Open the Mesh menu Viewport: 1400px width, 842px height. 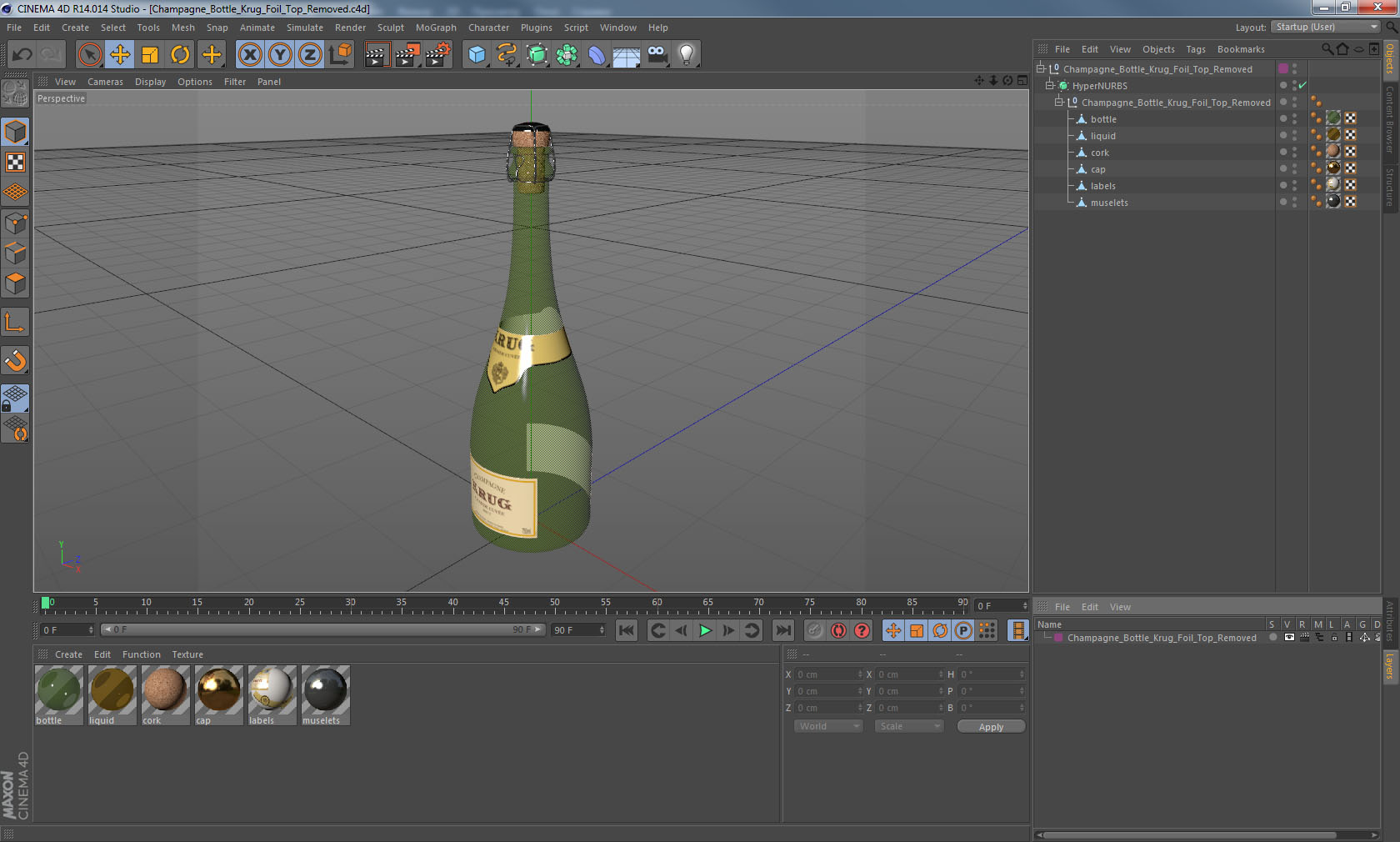(182, 28)
